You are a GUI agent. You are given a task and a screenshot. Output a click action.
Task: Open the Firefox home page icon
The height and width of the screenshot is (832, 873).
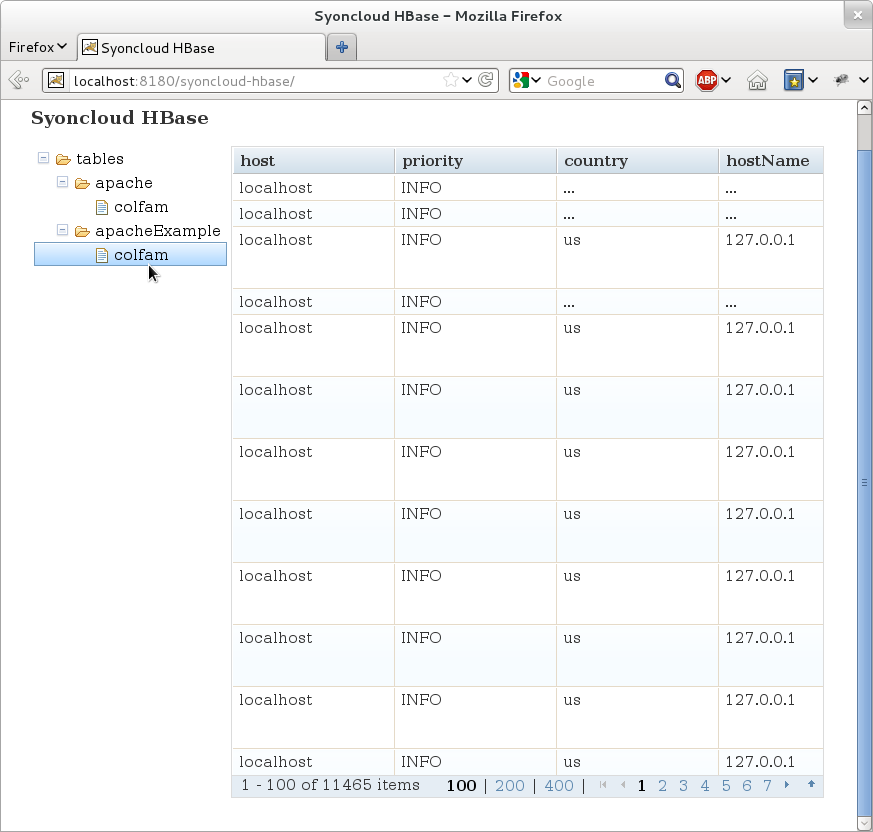pos(757,80)
